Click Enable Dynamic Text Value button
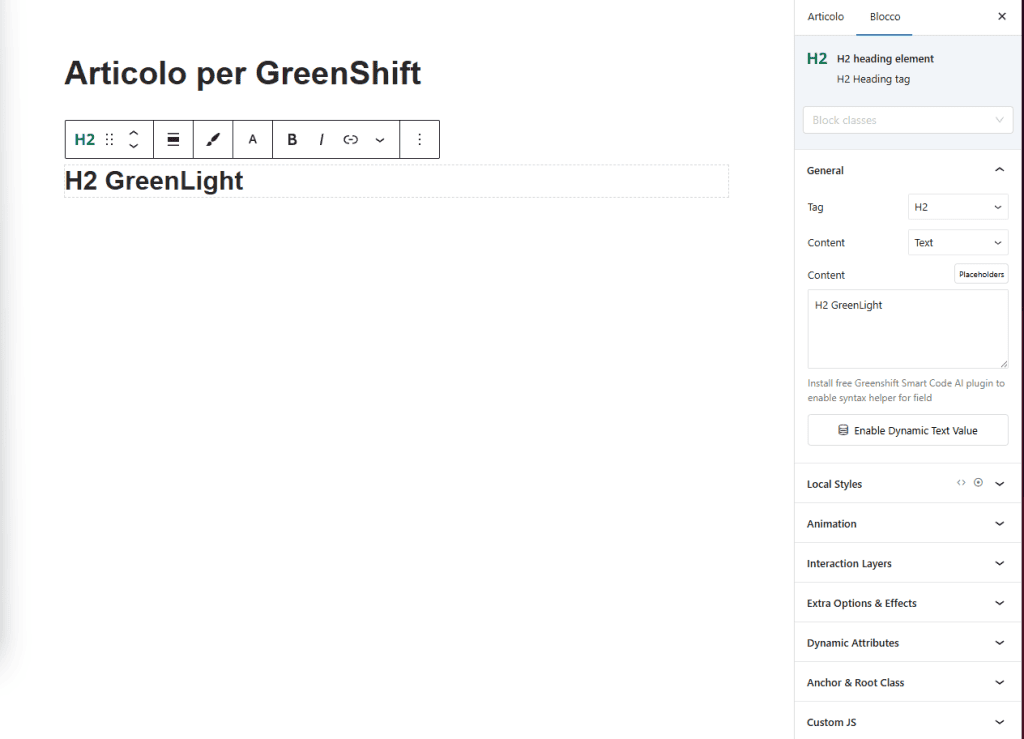 (x=908, y=430)
